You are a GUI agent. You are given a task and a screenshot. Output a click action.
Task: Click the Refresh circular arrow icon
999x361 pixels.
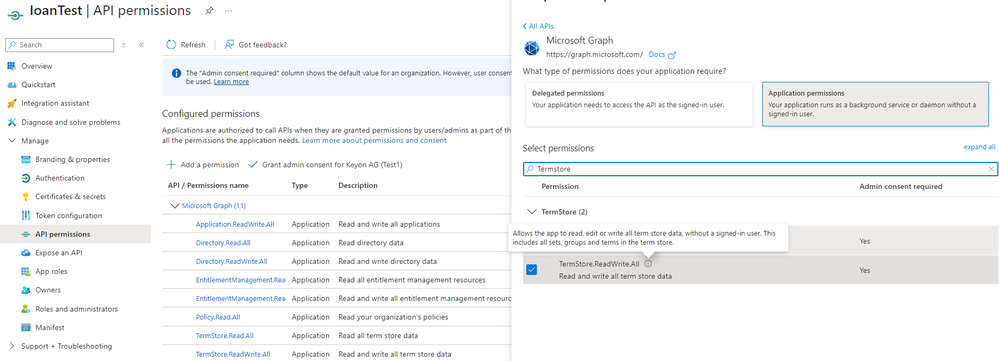[x=171, y=45]
